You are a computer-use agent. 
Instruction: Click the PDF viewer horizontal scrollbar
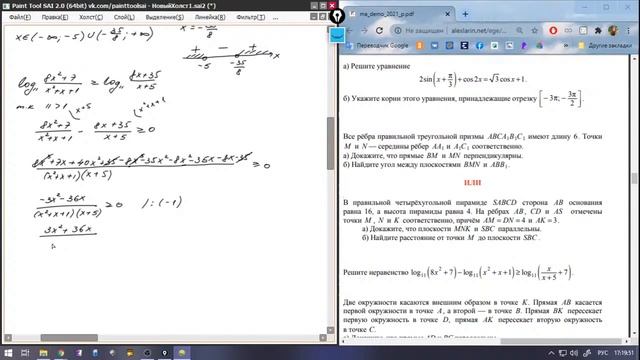[561, 341]
